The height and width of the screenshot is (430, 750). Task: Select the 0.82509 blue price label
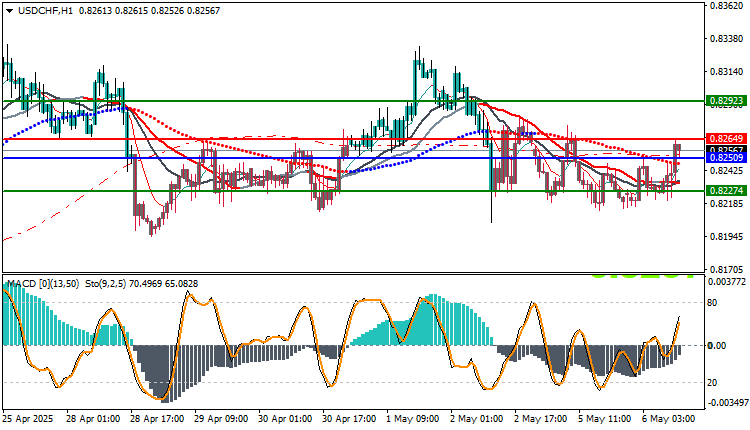pos(726,157)
